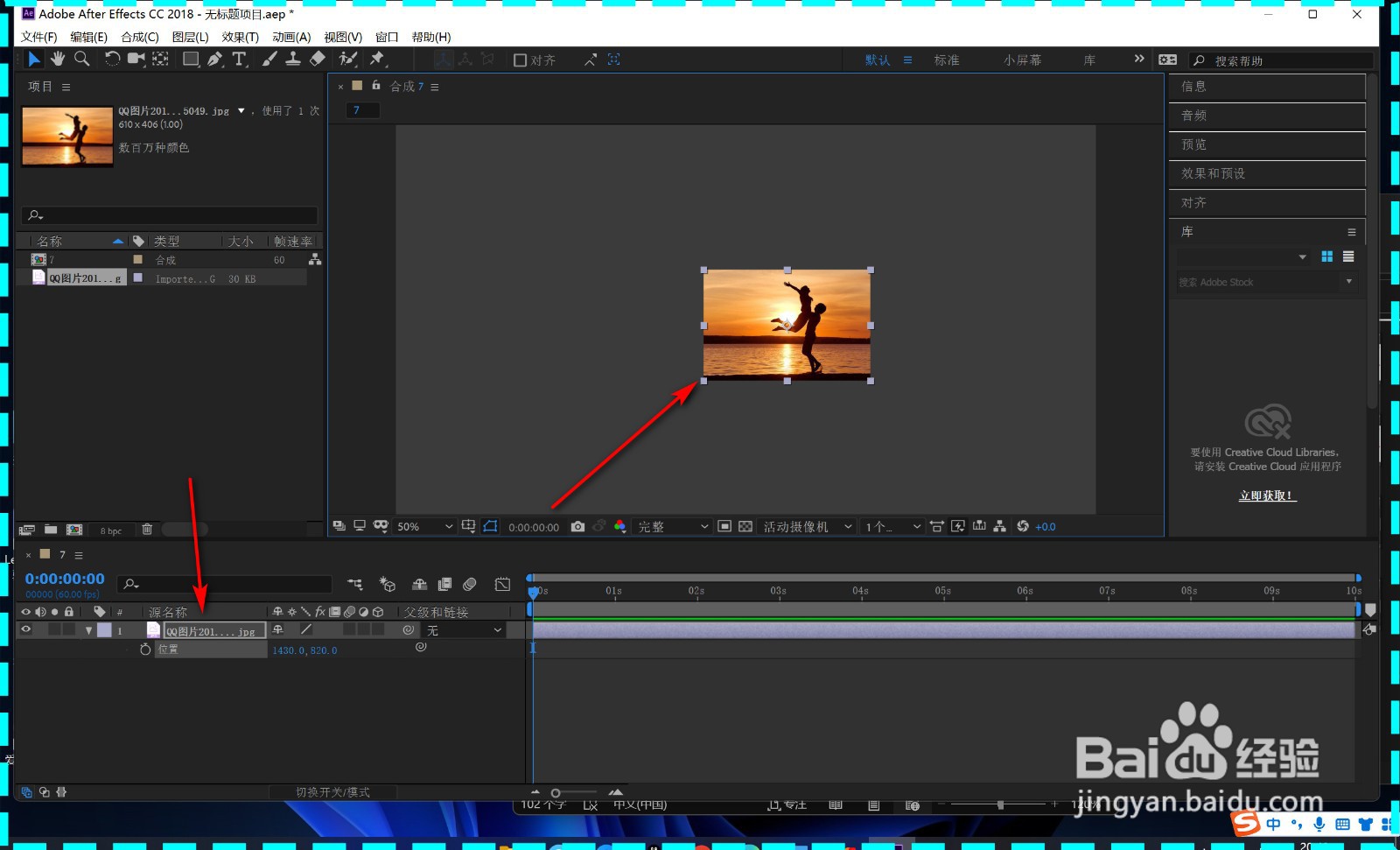Screen dimensions: 1400x850
Task: Select the sunset image thumbnail in Project panel
Action: [x=67, y=136]
